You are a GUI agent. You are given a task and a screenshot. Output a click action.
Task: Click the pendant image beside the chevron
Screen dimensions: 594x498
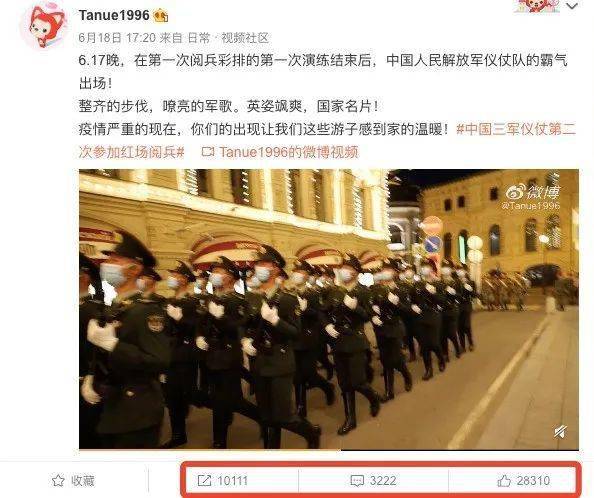tap(535, 6)
